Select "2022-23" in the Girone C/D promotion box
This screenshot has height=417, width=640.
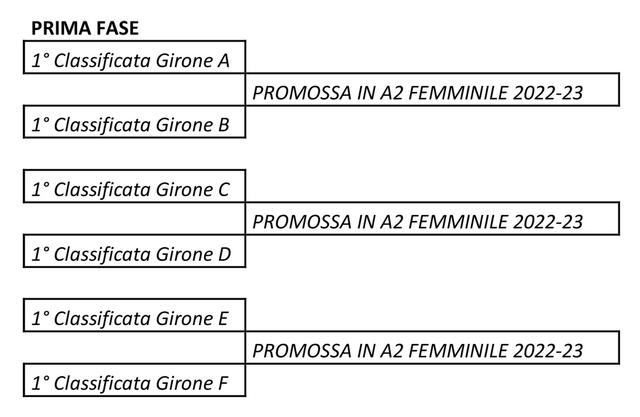point(548,222)
